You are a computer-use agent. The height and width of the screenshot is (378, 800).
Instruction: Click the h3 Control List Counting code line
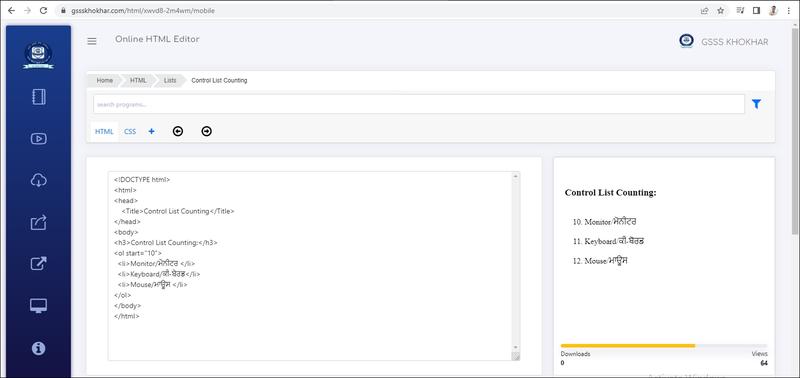click(166, 242)
